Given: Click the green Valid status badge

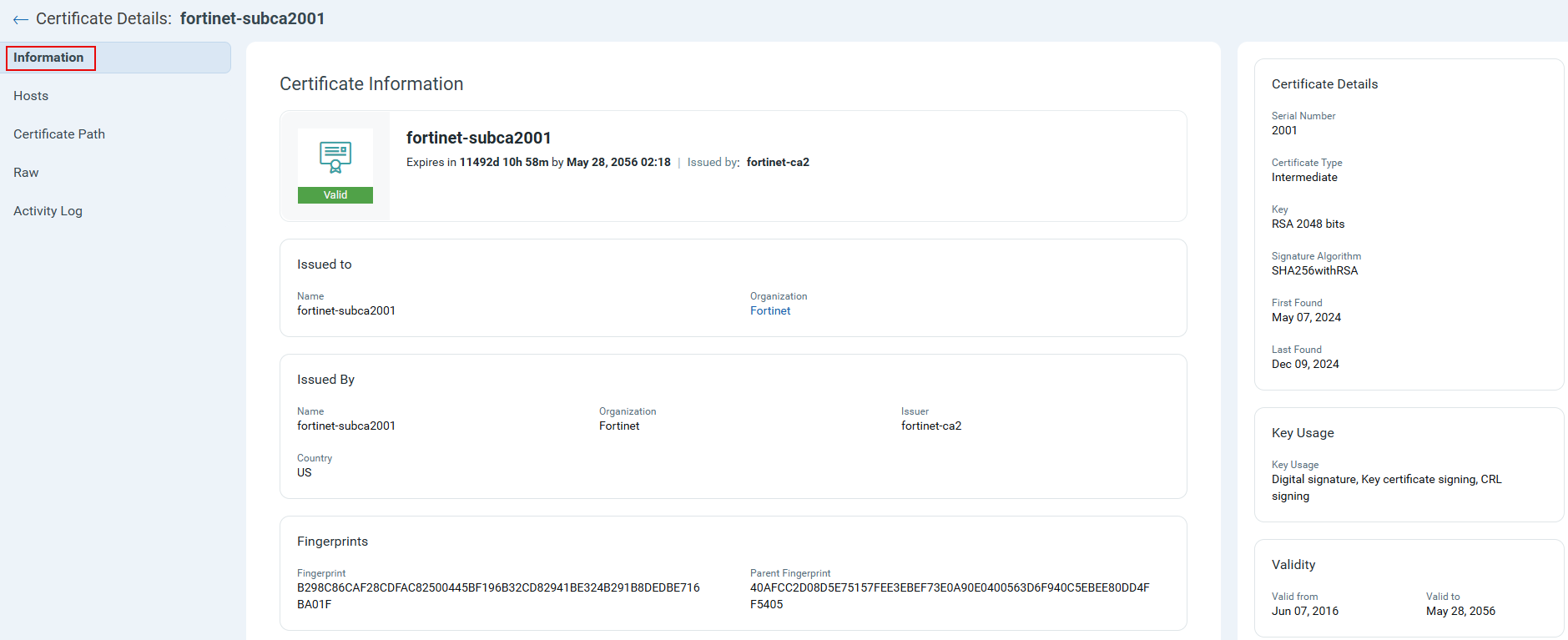Looking at the screenshot, I should (x=335, y=195).
